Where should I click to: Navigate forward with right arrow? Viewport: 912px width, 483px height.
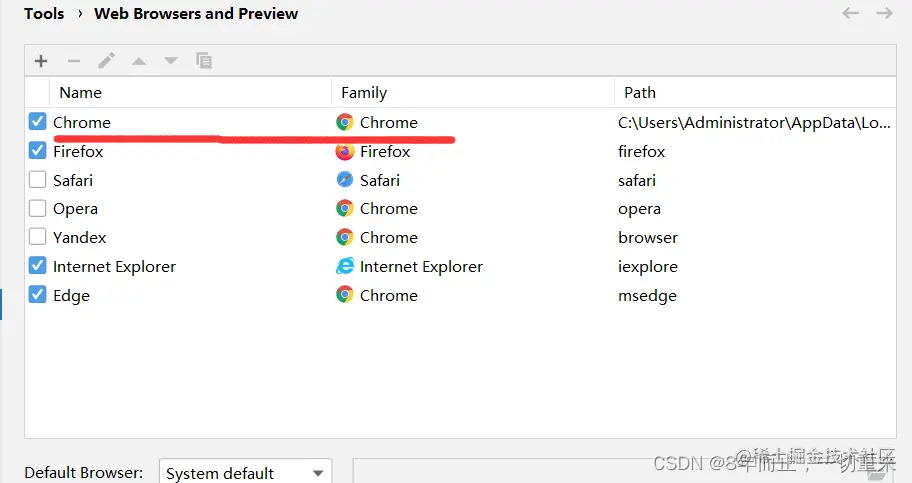coord(884,13)
